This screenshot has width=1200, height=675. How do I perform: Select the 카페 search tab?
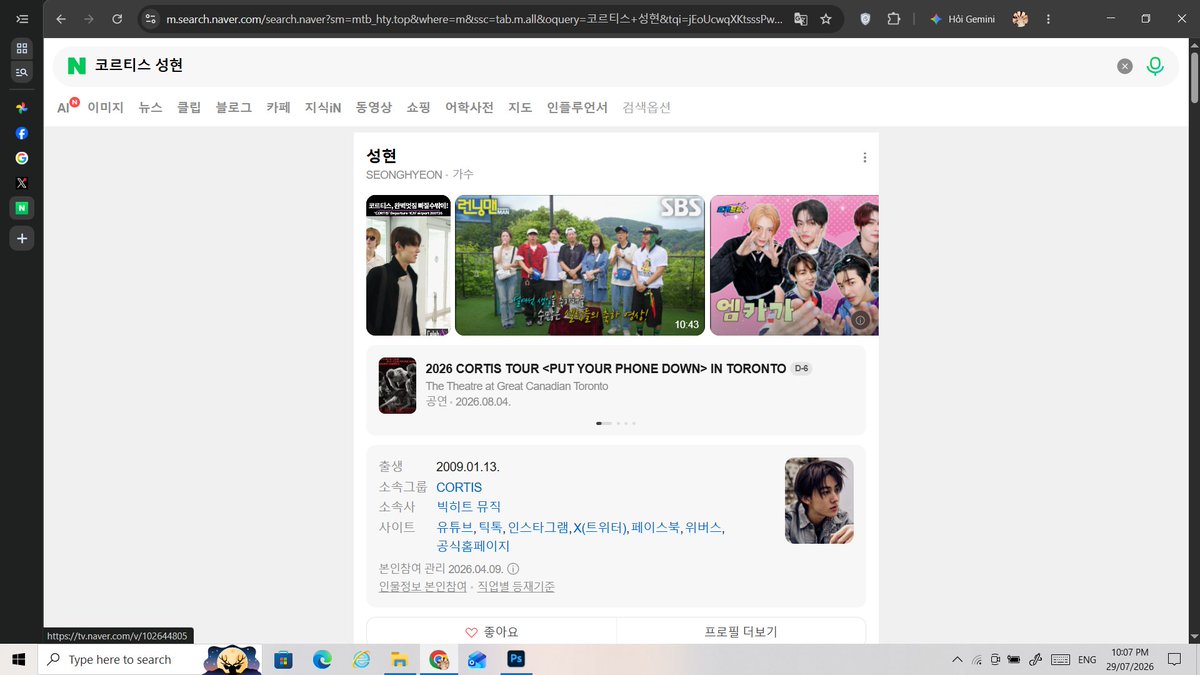tap(278, 107)
